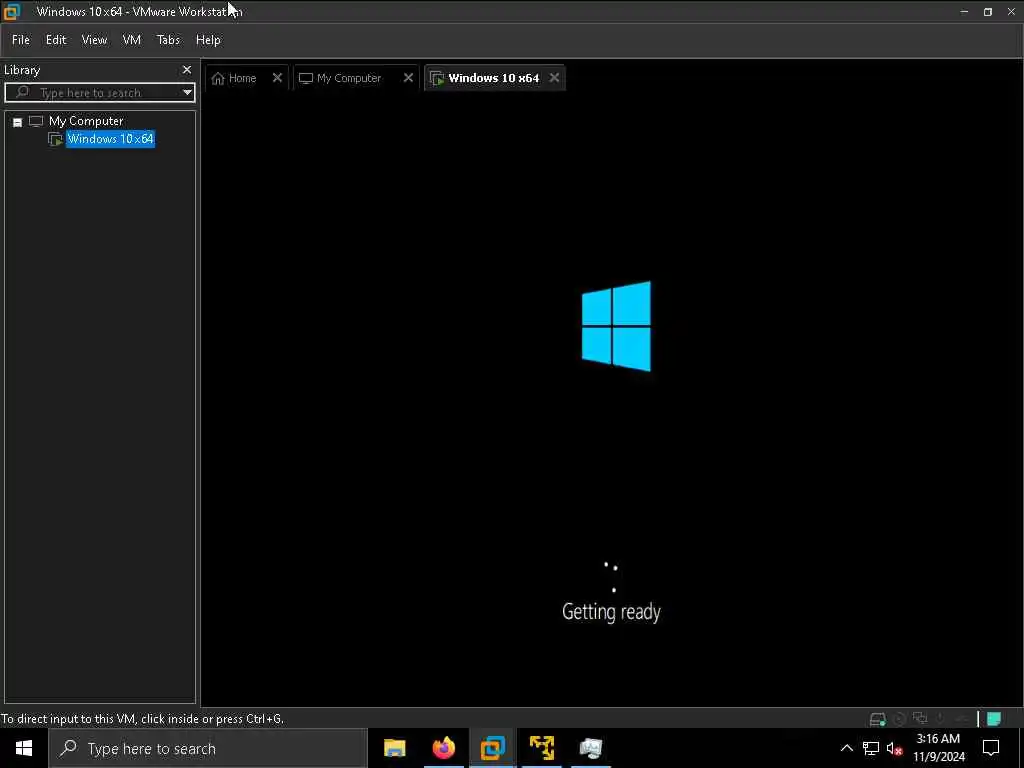
Task: Click the CD/DVD drive status icon
Action: (899, 719)
